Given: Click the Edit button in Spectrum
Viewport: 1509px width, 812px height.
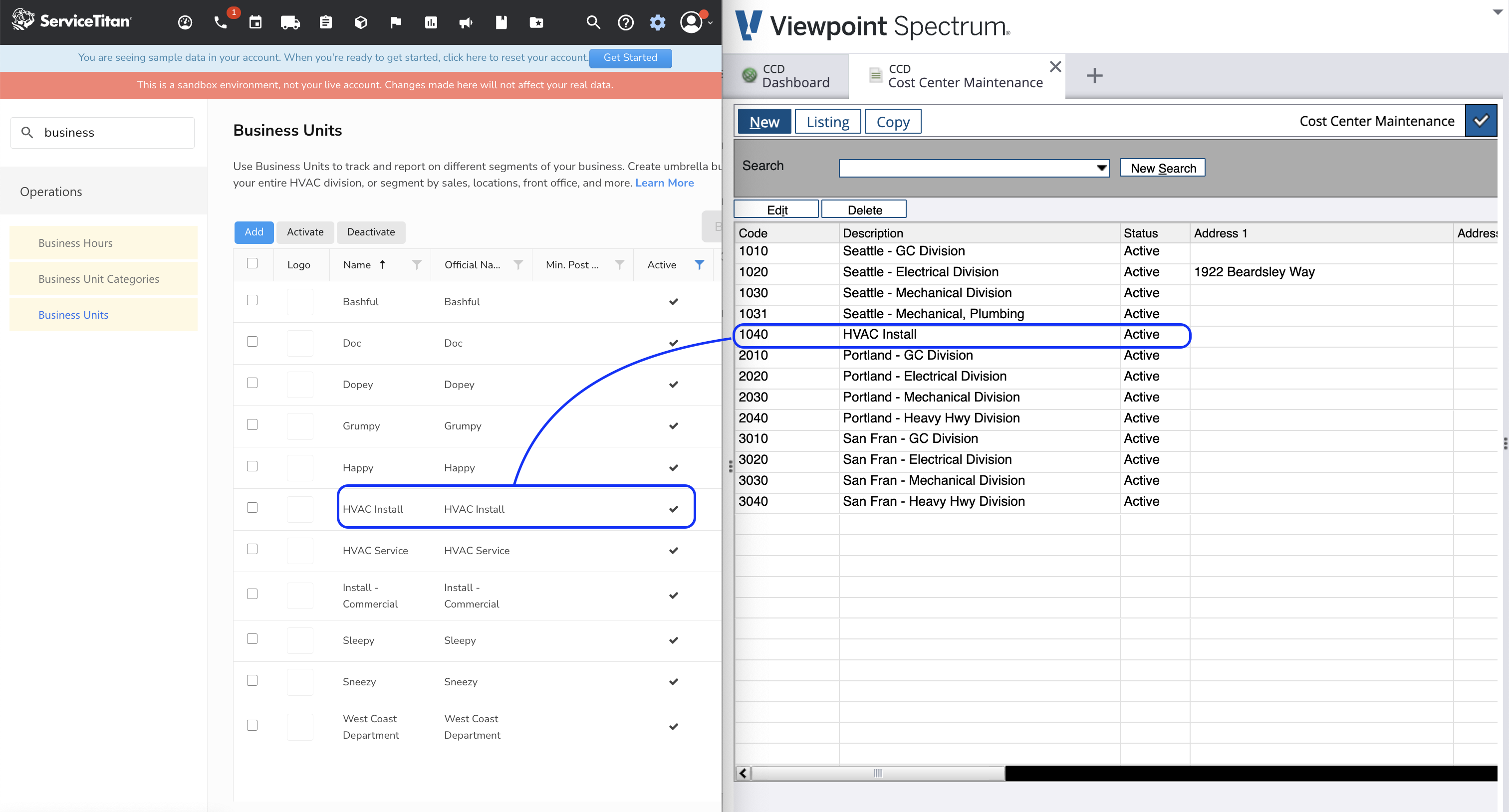Looking at the screenshot, I should (x=777, y=210).
